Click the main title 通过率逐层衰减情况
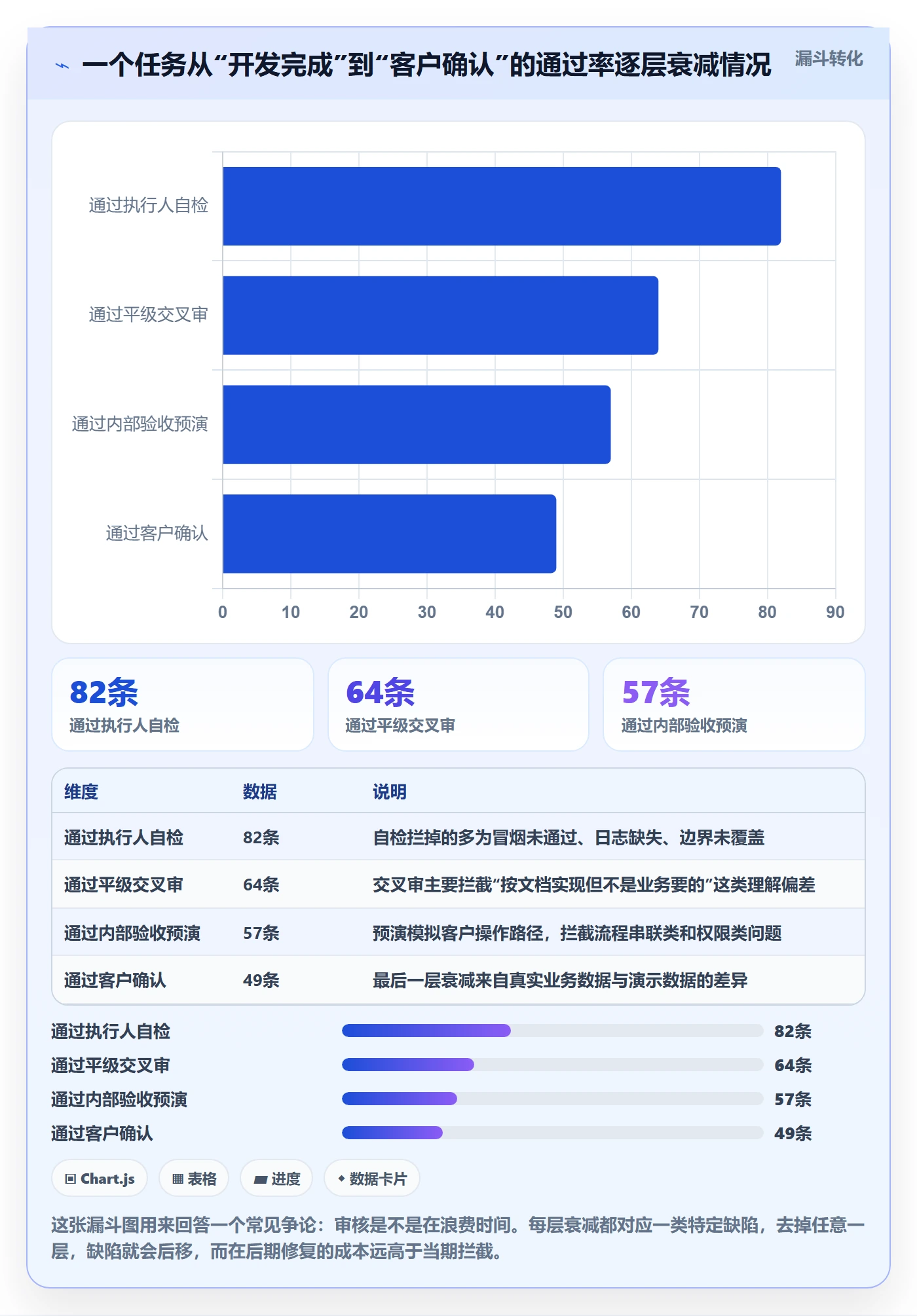The height and width of the screenshot is (1316, 917). click(426, 65)
